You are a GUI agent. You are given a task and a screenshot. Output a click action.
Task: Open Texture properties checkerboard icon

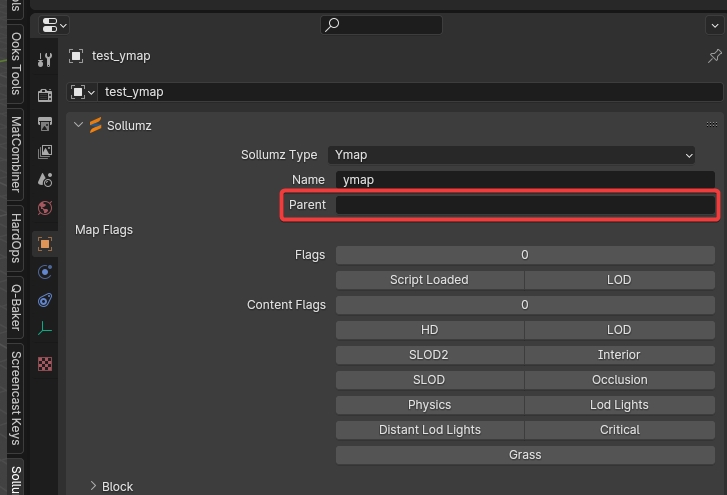tap(45, 364)
